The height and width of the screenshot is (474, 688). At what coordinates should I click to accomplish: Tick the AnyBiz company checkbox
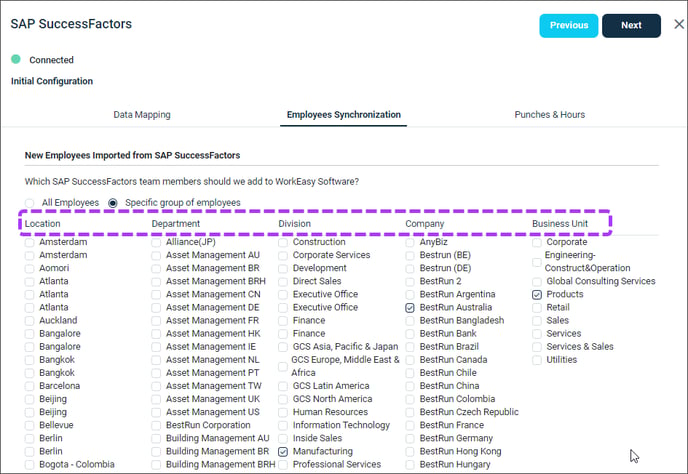(x=410, y=242)
